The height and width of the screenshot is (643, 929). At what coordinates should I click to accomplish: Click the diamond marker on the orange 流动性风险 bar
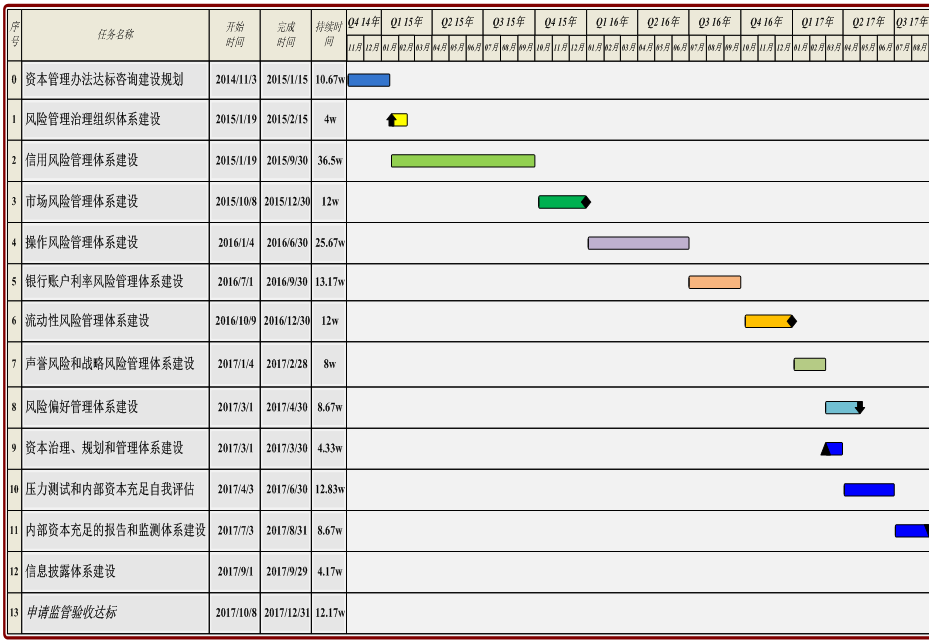tap(792, 321)
